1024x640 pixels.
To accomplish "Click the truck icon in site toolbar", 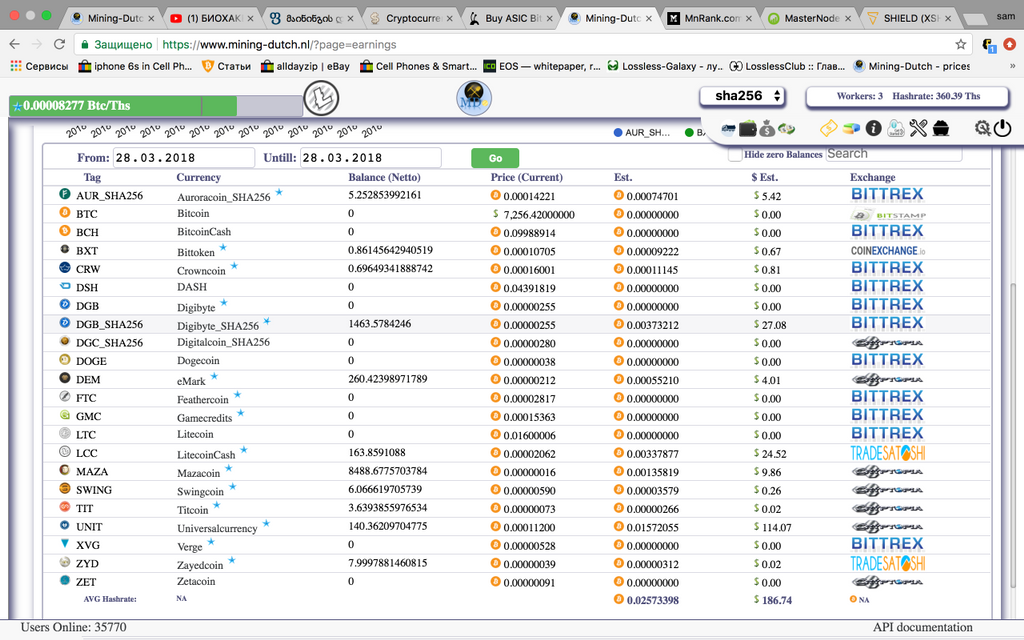I will coord(728,129).
